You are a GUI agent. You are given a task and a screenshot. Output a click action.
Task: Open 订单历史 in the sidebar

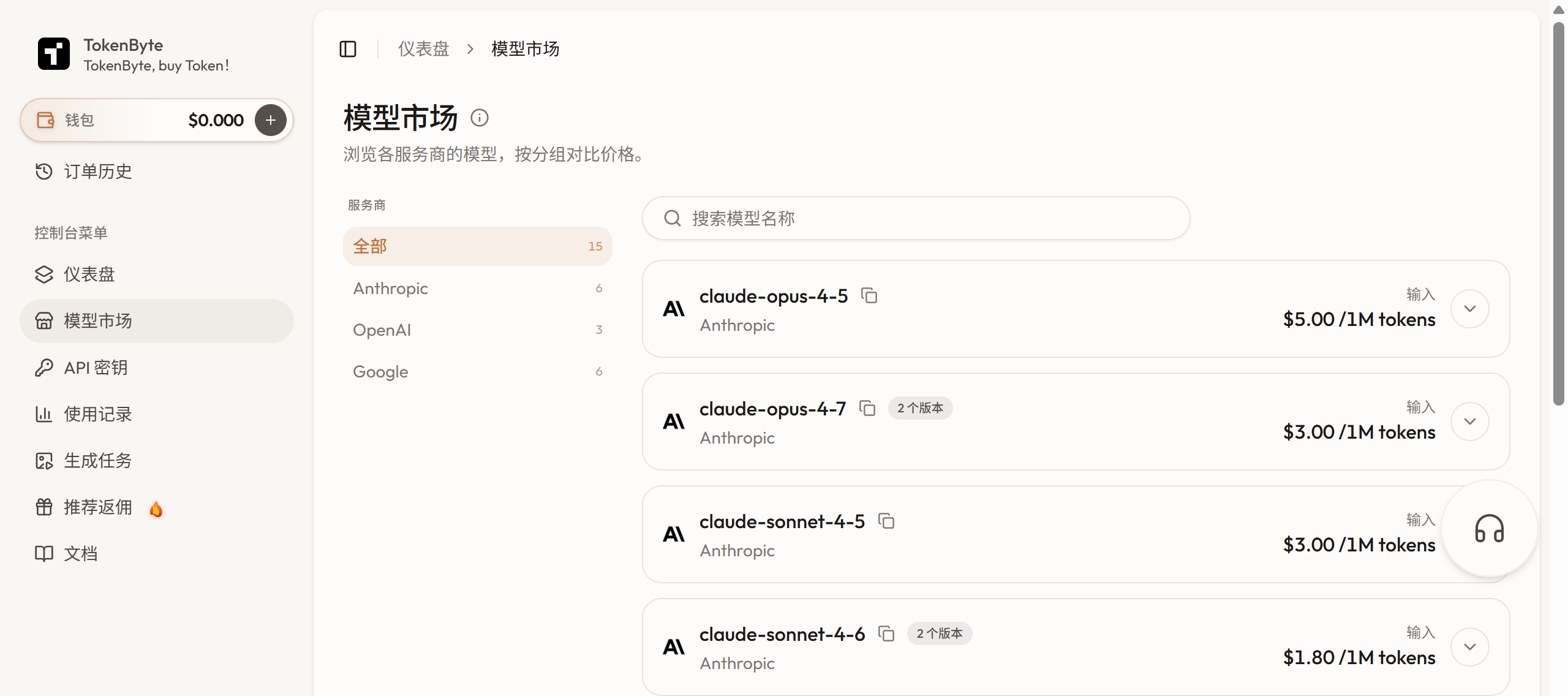tap(157, 172)
